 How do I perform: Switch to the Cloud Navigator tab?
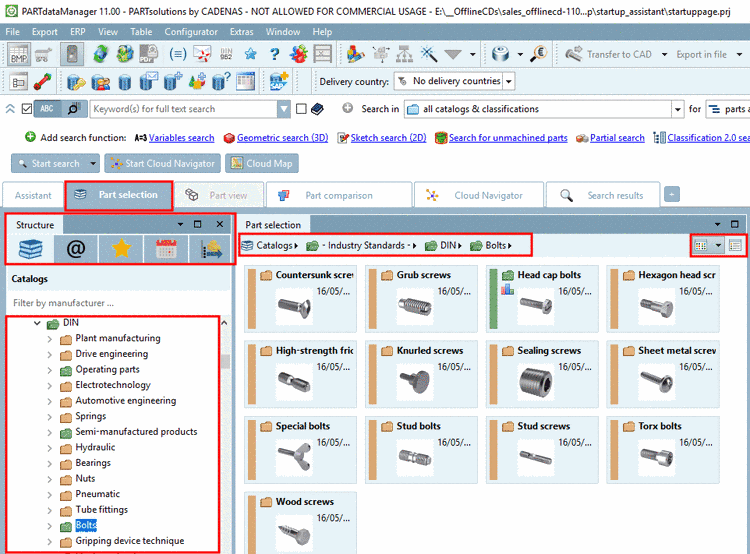coord(479,195)
